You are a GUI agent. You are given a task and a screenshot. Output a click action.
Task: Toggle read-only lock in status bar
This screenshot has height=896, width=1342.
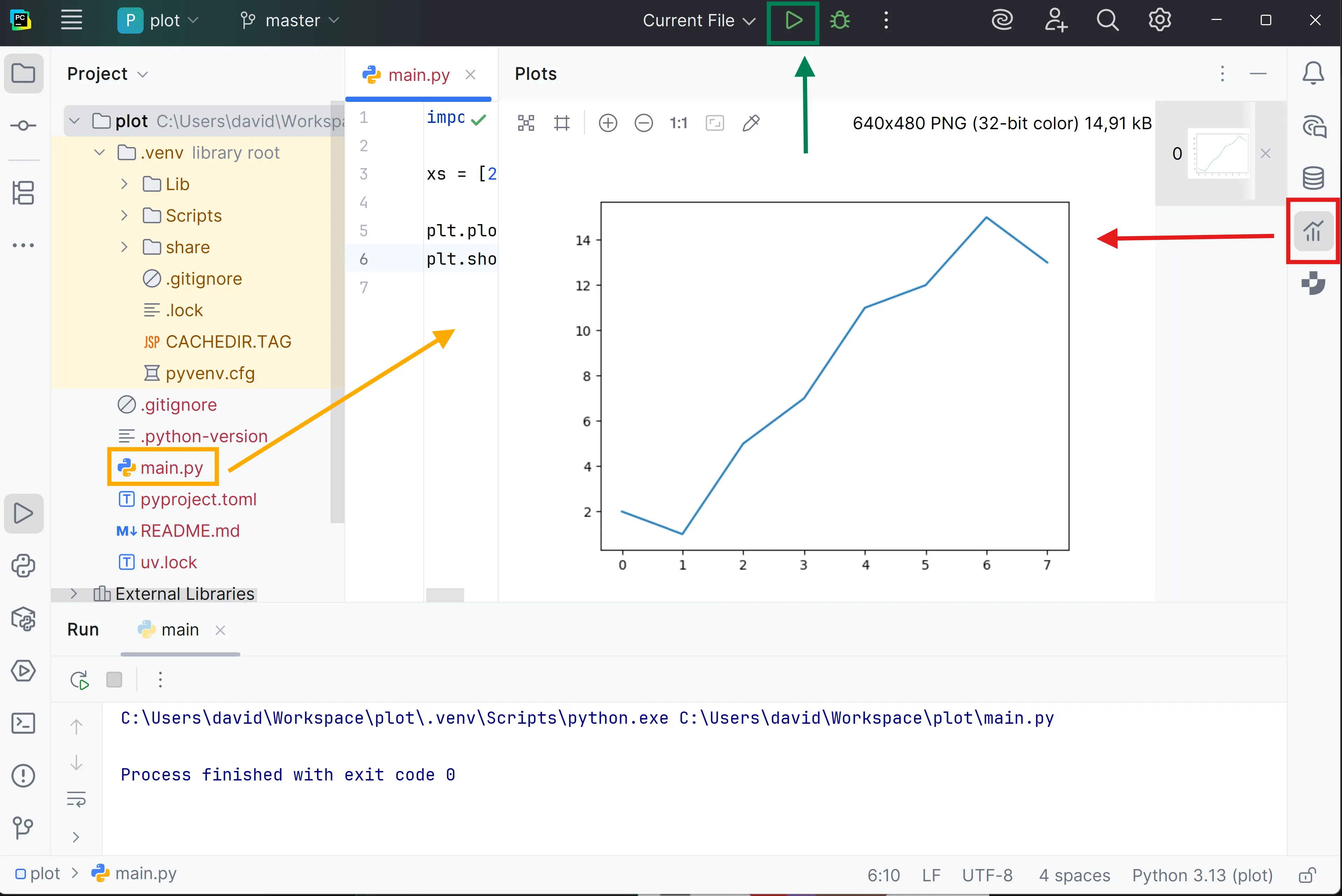[1307, 875]
